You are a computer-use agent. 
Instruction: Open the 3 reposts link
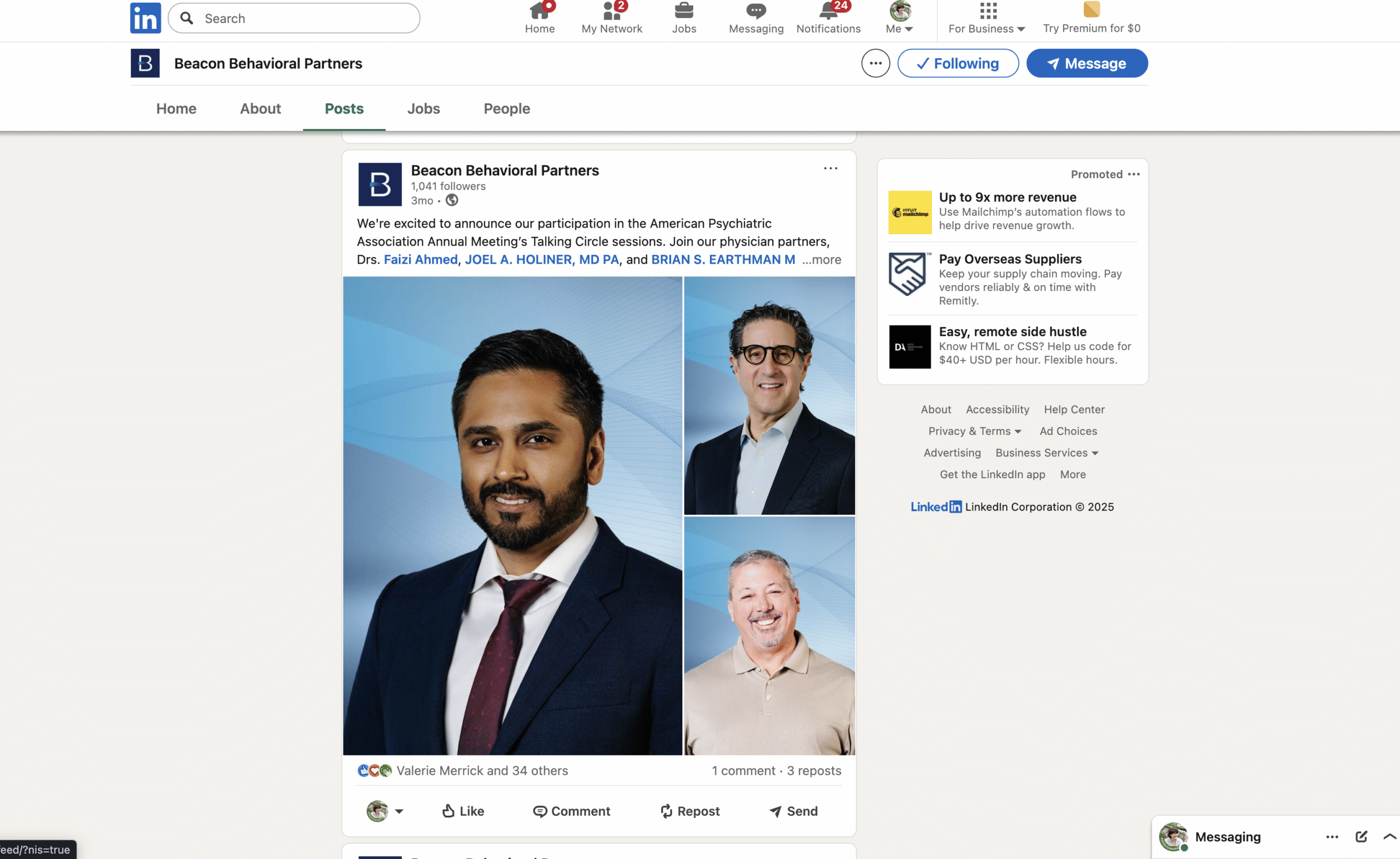coord(814,770)
